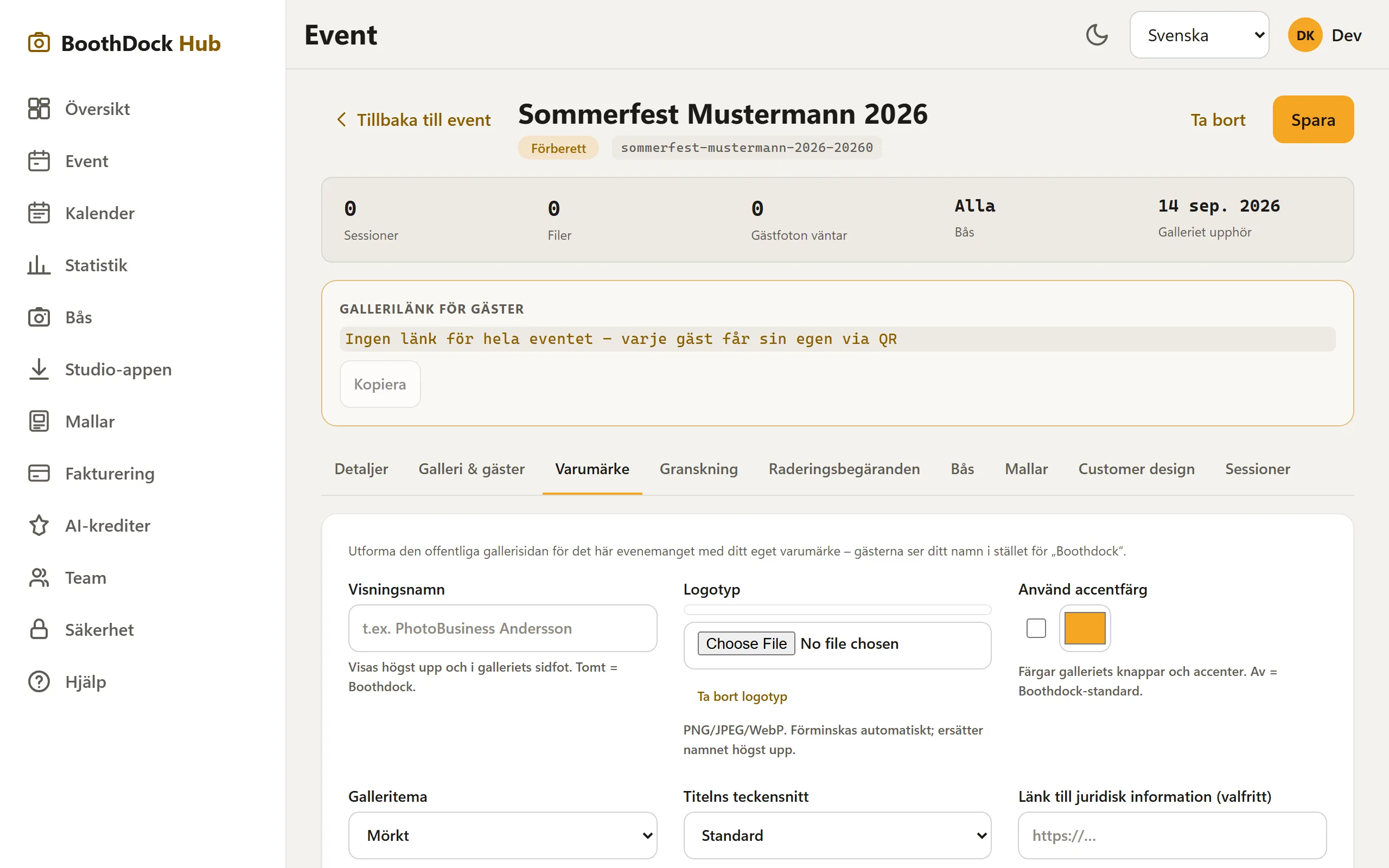Enable the Använd accentfärg checkbox
The width and height of the screenshot is (1389, 868).
coord(1036,628)
